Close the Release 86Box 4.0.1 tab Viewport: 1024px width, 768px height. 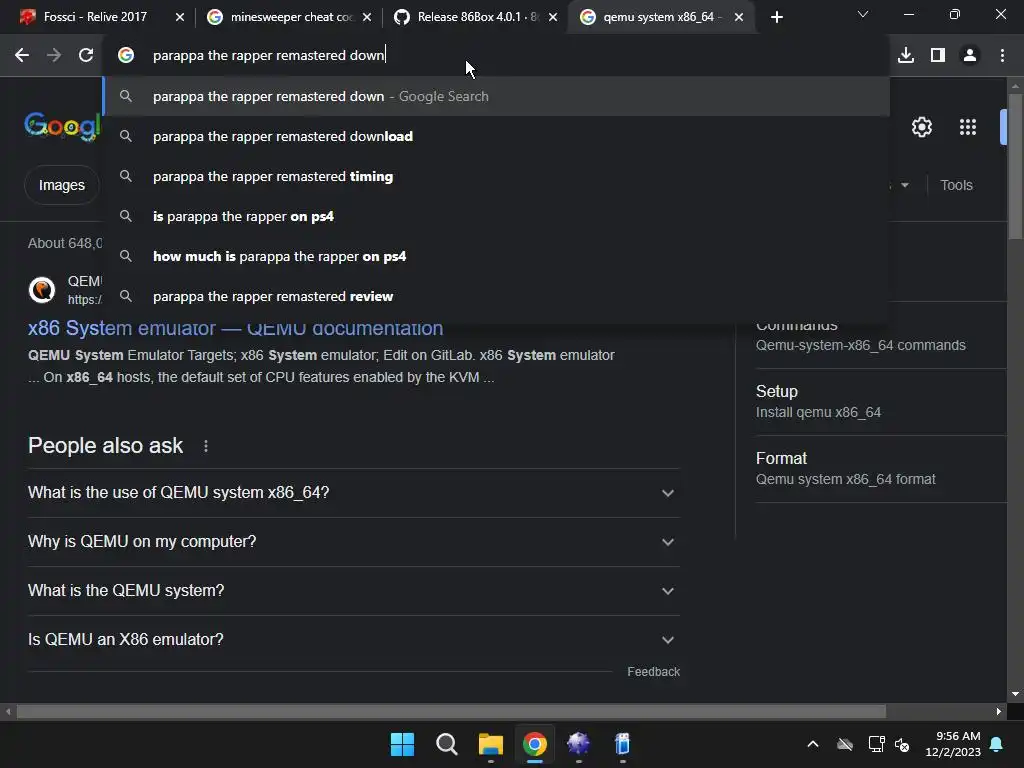coord(553,18)
